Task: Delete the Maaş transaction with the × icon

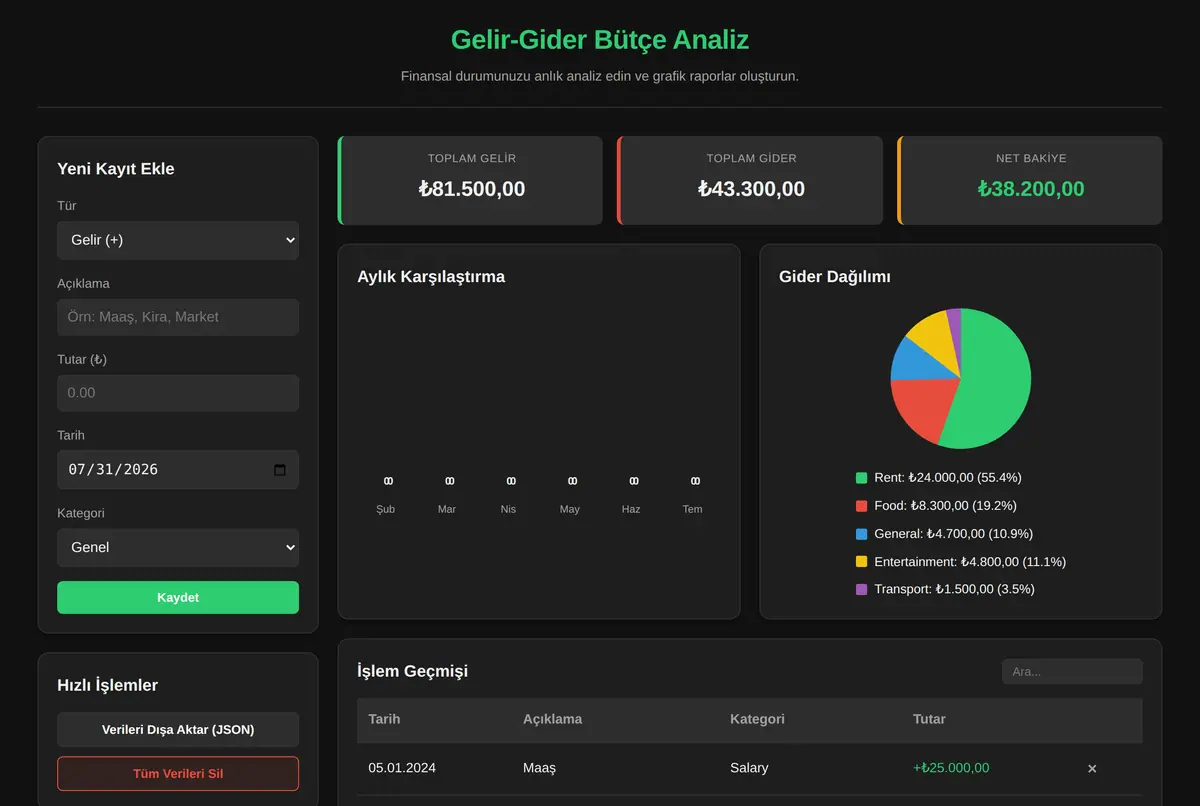Action: (x=1092, y=768)
